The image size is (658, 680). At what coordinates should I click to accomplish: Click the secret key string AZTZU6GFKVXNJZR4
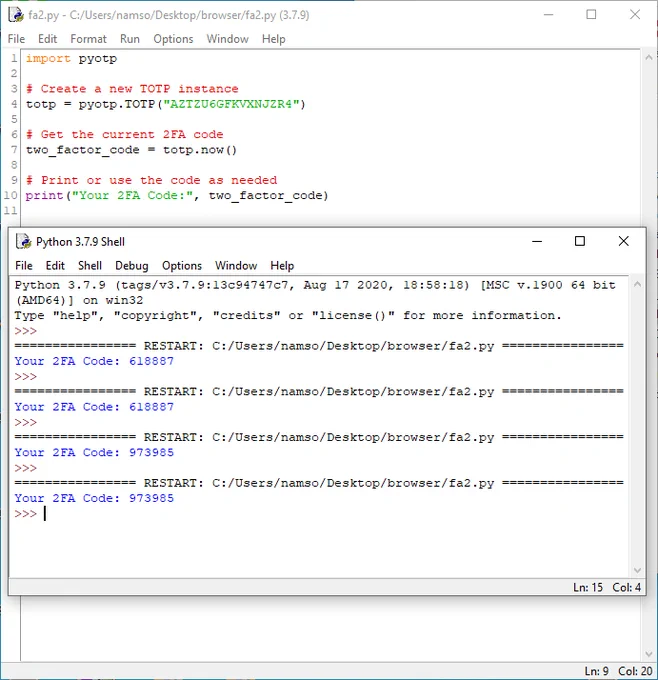(x=231, y=104)
